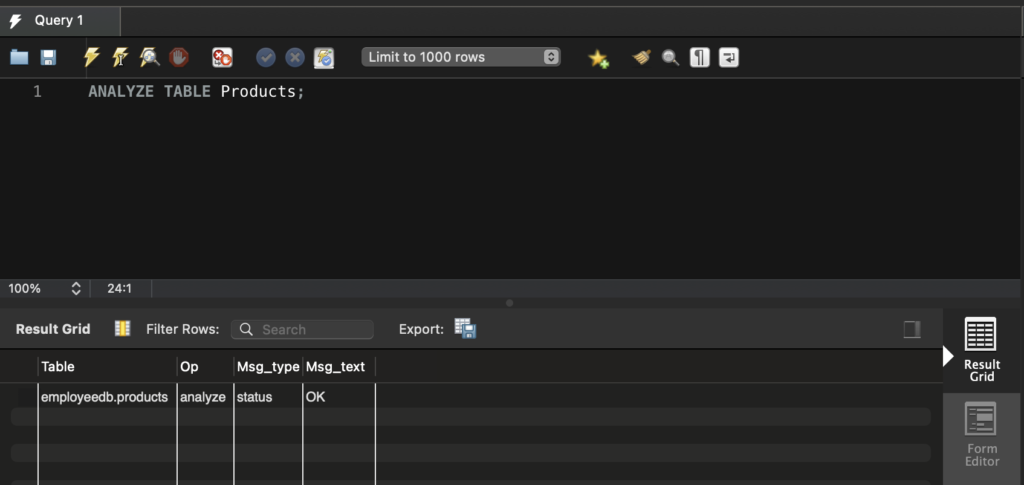
Task: Save the script using the disk icon
Action: (48, 58)
